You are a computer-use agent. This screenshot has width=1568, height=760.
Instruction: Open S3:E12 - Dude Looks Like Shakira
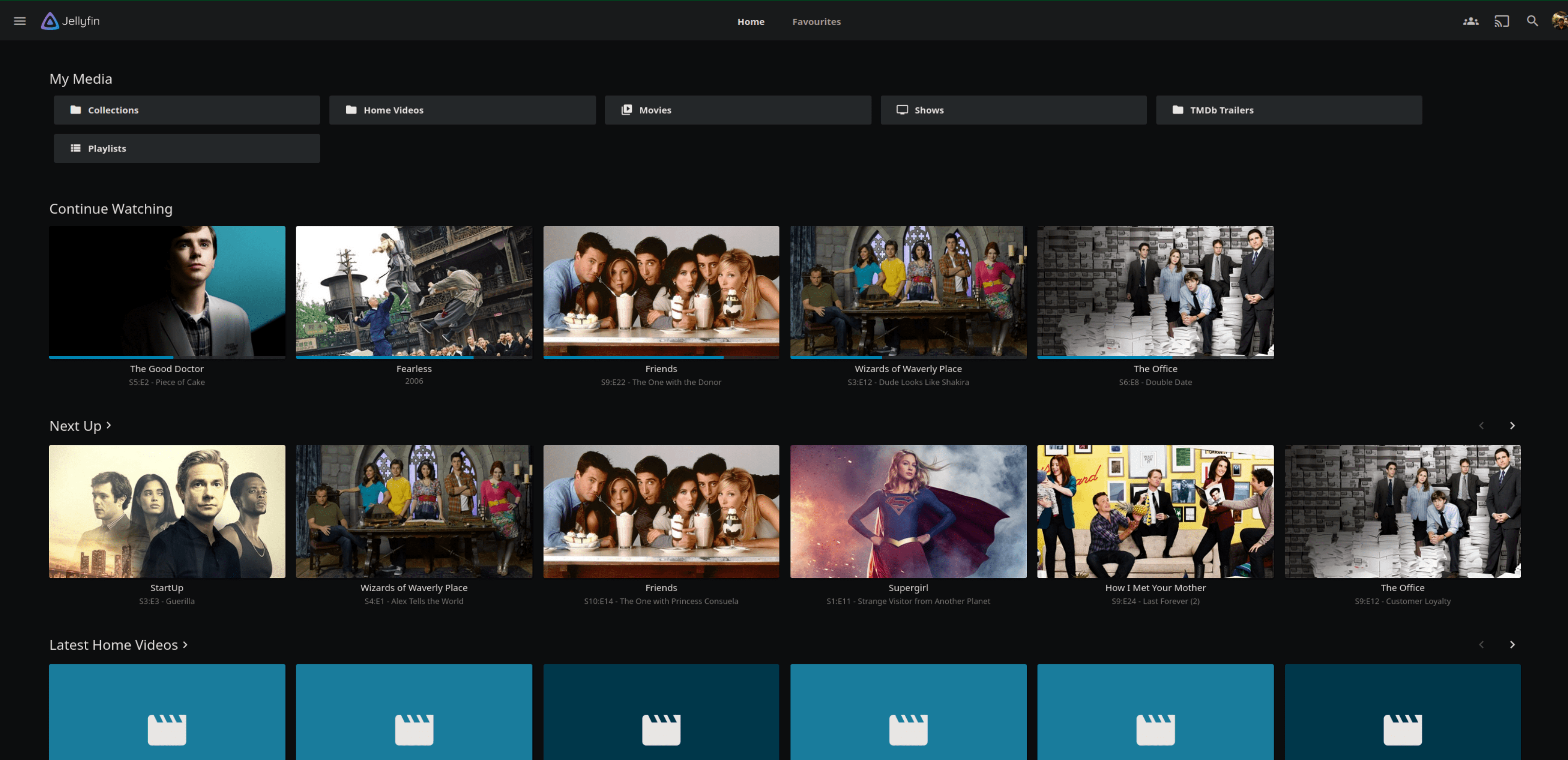pyautogui.click(x=908, y=382)
